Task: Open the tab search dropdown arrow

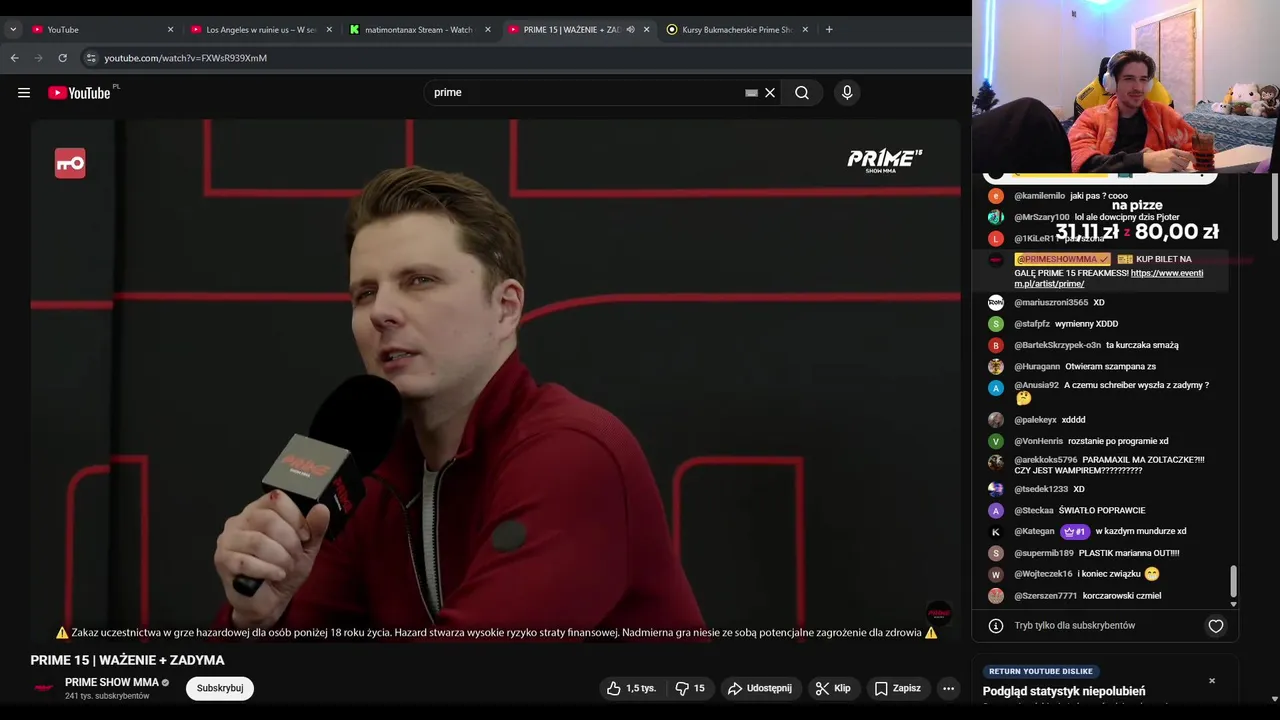Action: coord(13,30)
